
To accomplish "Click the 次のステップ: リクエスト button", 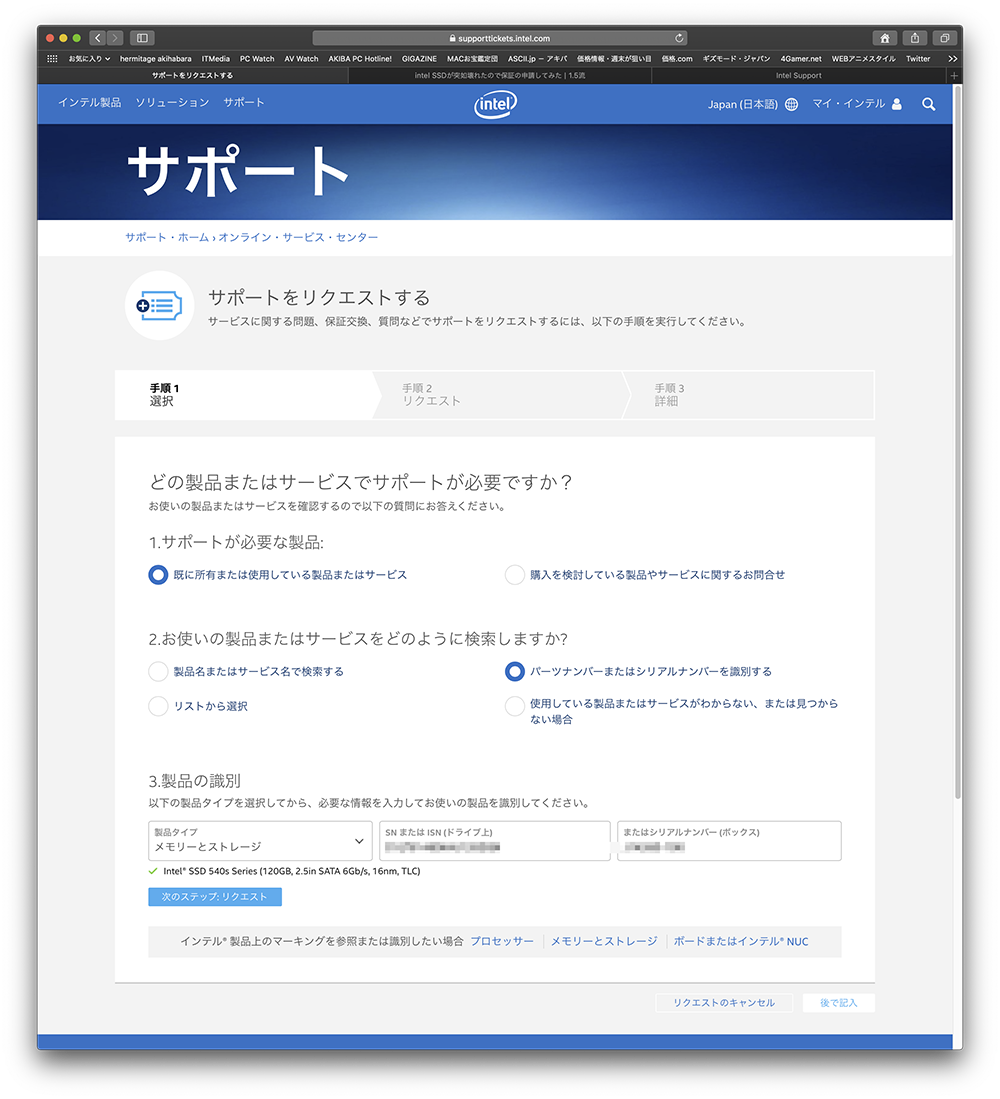I will (215, 896).
